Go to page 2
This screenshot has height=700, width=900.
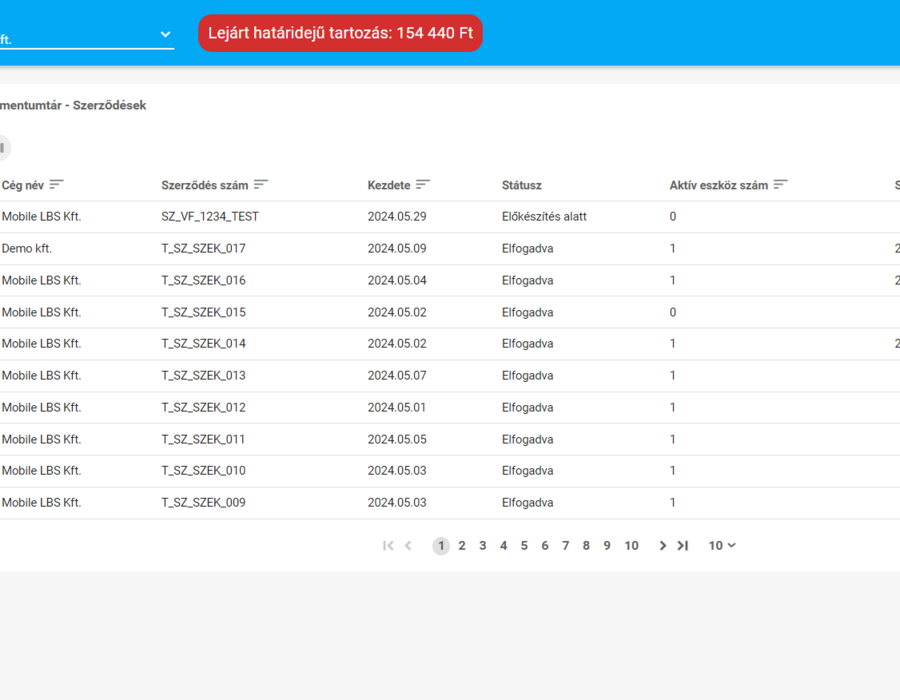[461, 546]
